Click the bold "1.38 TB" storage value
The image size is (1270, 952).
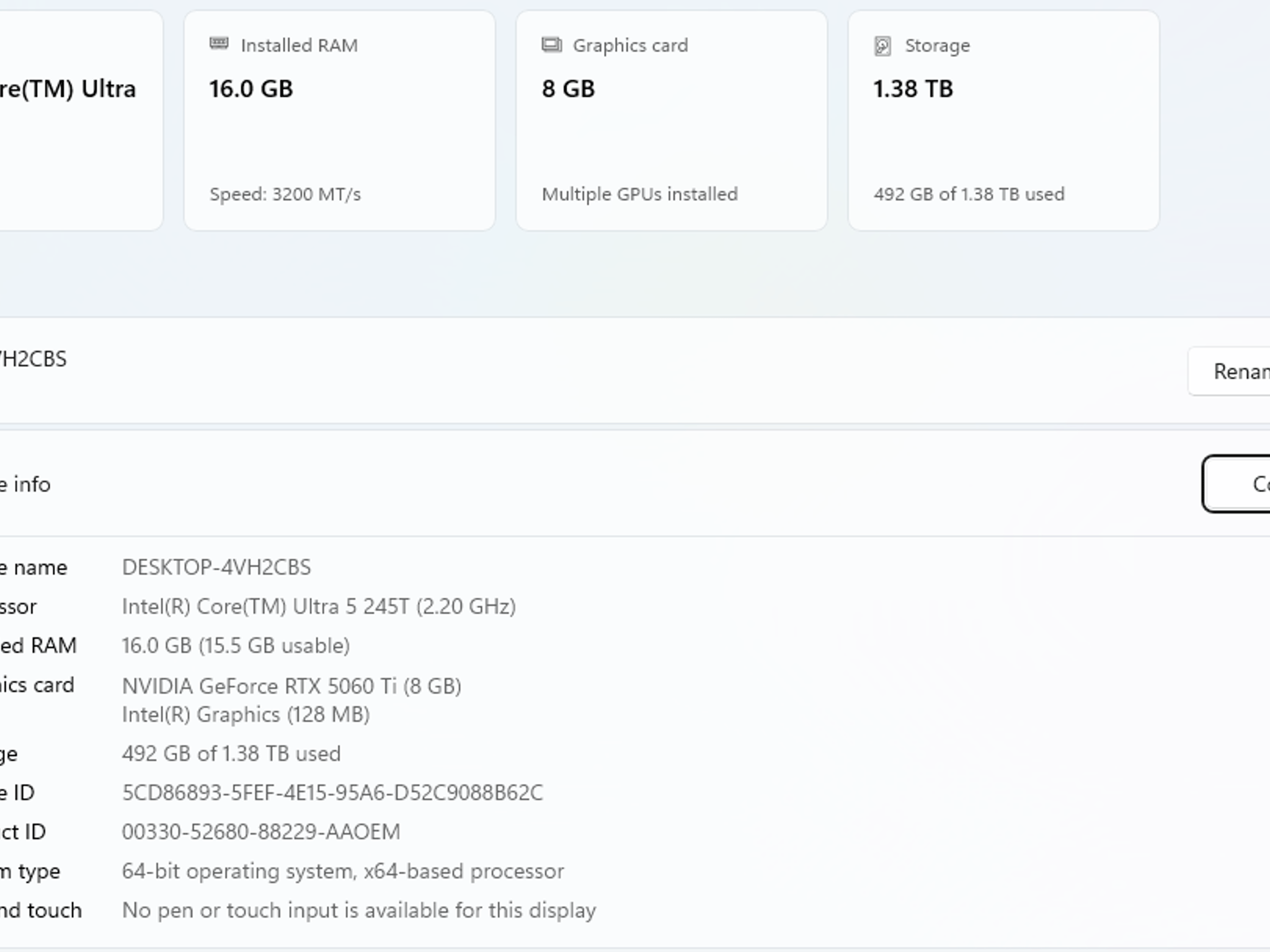(x=913, y=89)
